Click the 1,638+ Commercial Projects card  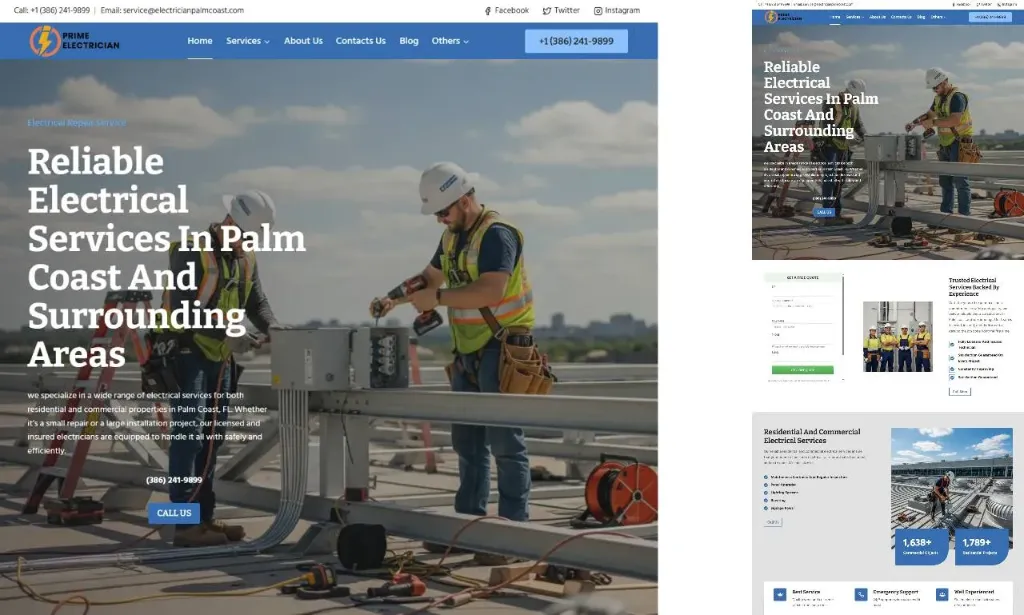tap(921, 547)
